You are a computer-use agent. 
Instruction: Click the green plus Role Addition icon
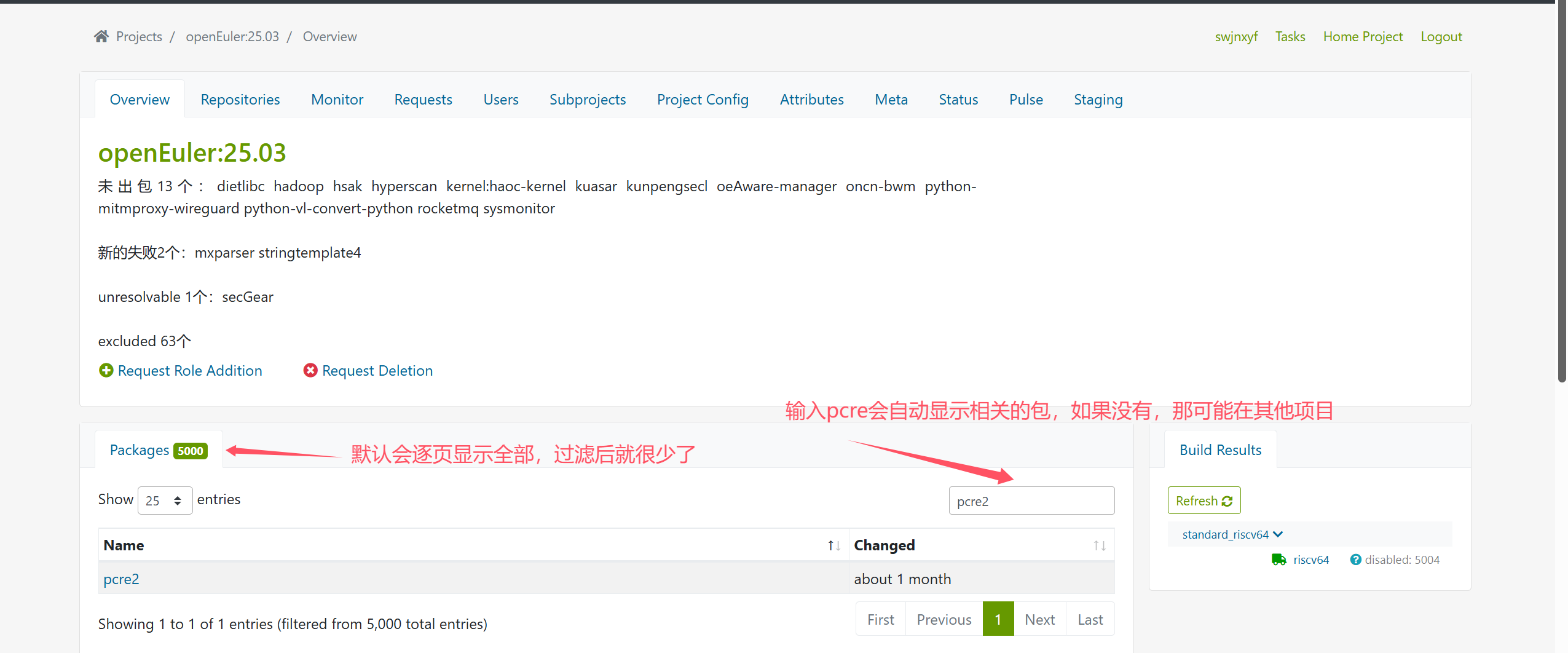(106, 370)
